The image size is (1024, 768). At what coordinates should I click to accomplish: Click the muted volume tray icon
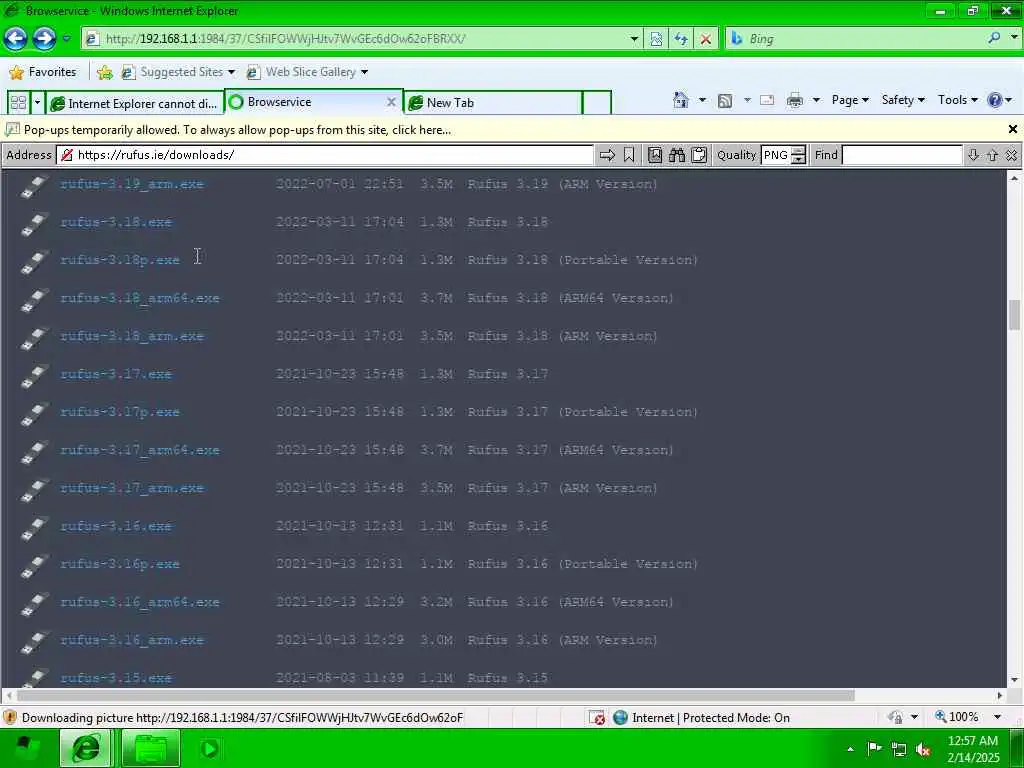click(x=923, y=750)
